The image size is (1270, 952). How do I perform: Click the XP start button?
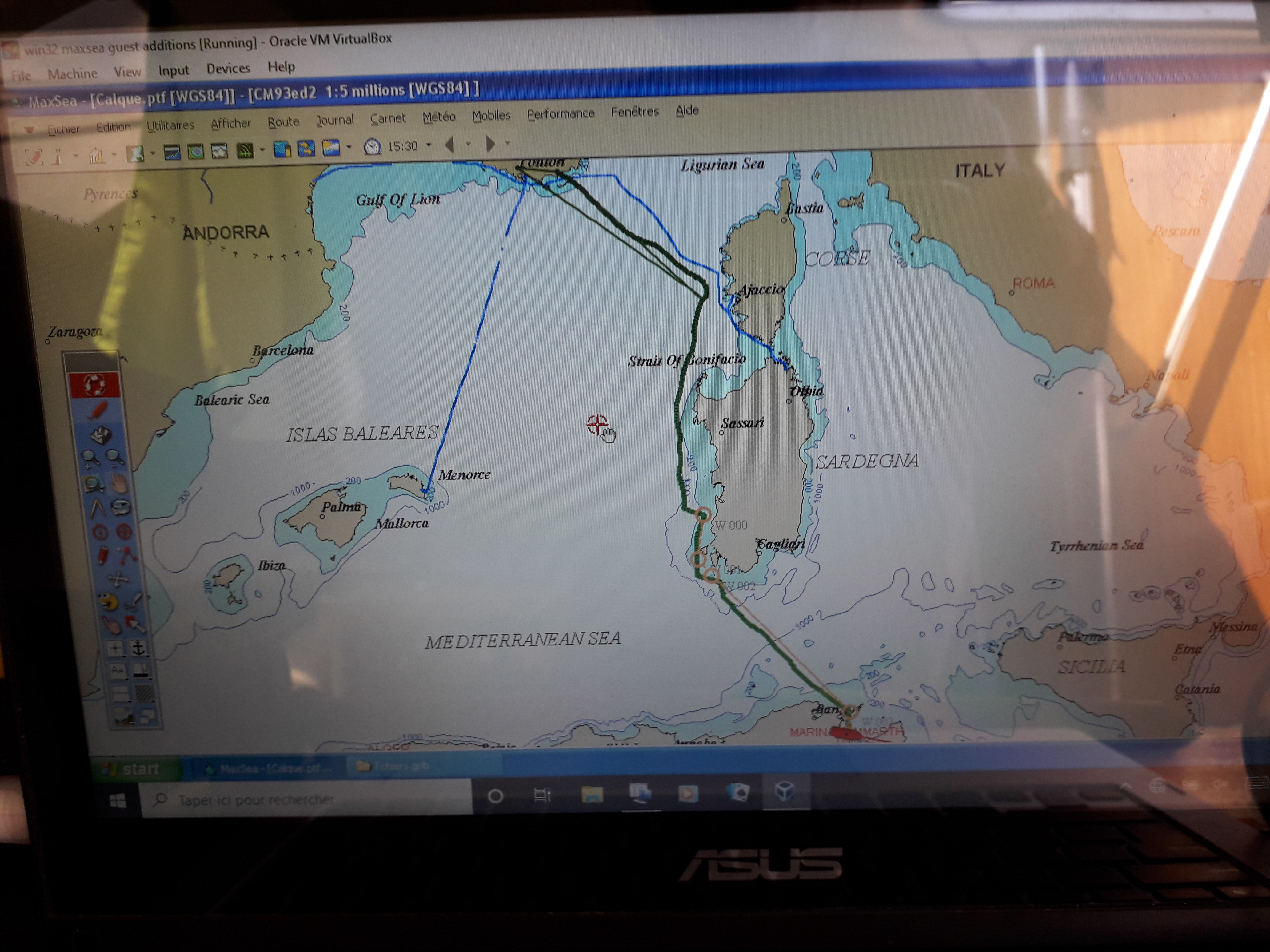click(x=138, y=768)
